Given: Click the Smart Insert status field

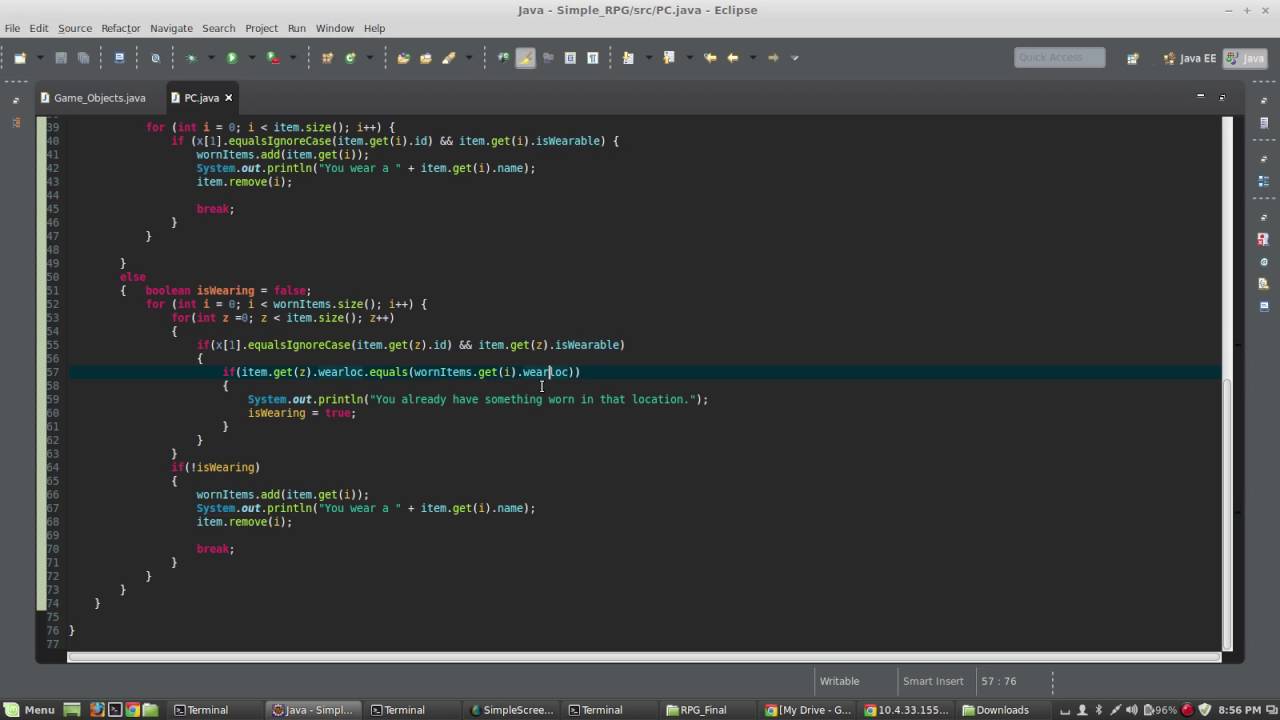Looking at the screenshot, I should [x=933, y=681].
